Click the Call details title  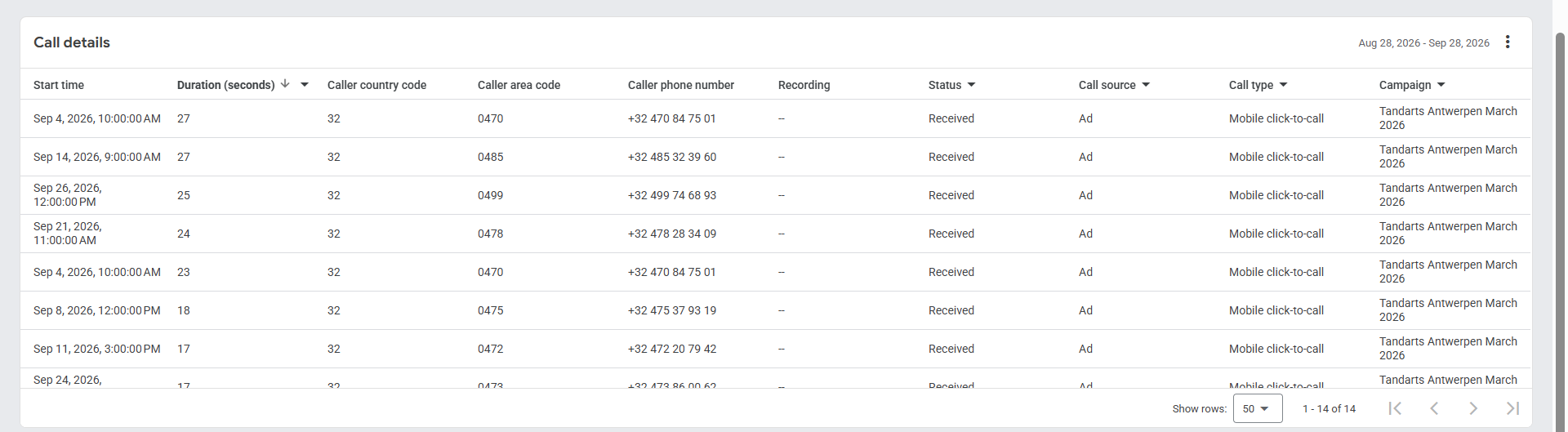72,42
